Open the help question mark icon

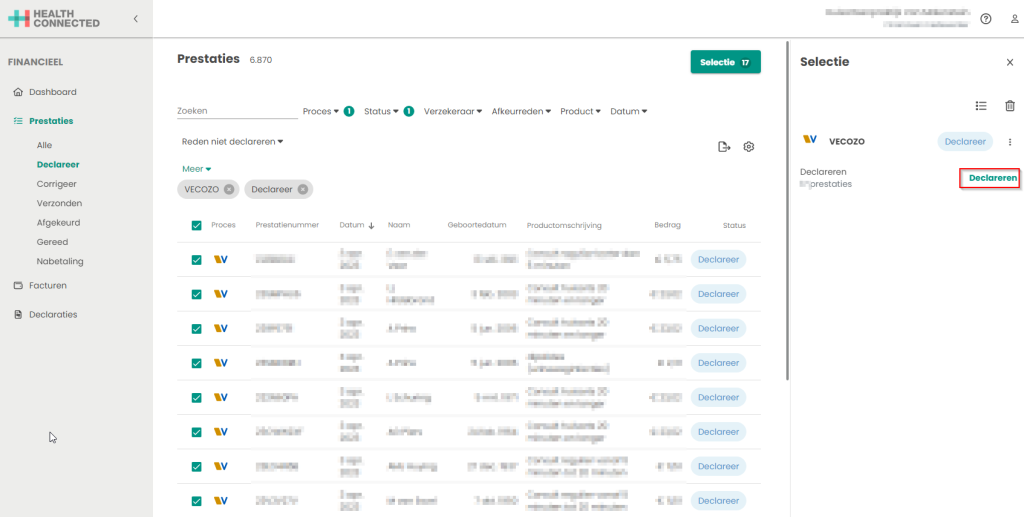(986, 19)
